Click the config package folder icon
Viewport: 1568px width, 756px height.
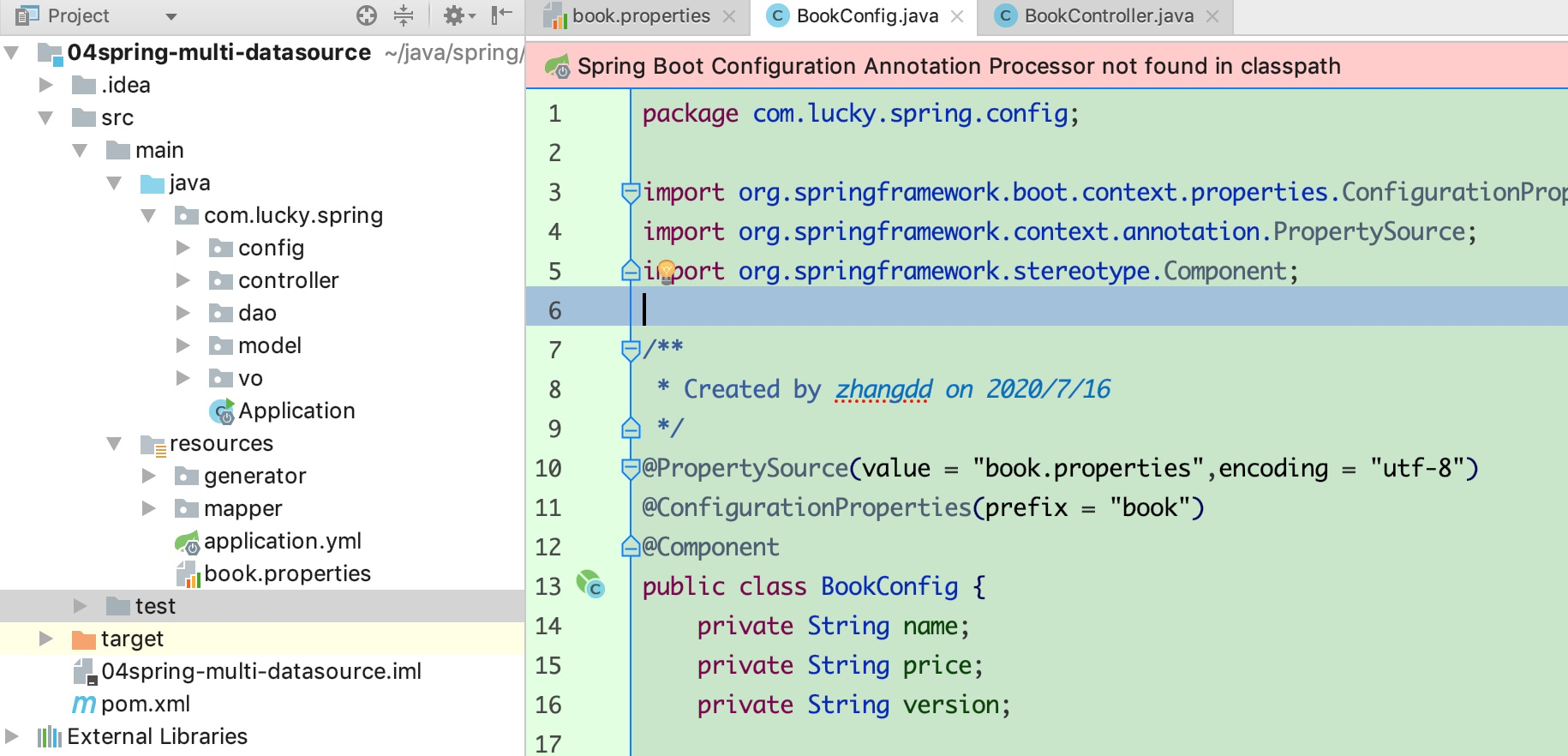click(221, 248)
